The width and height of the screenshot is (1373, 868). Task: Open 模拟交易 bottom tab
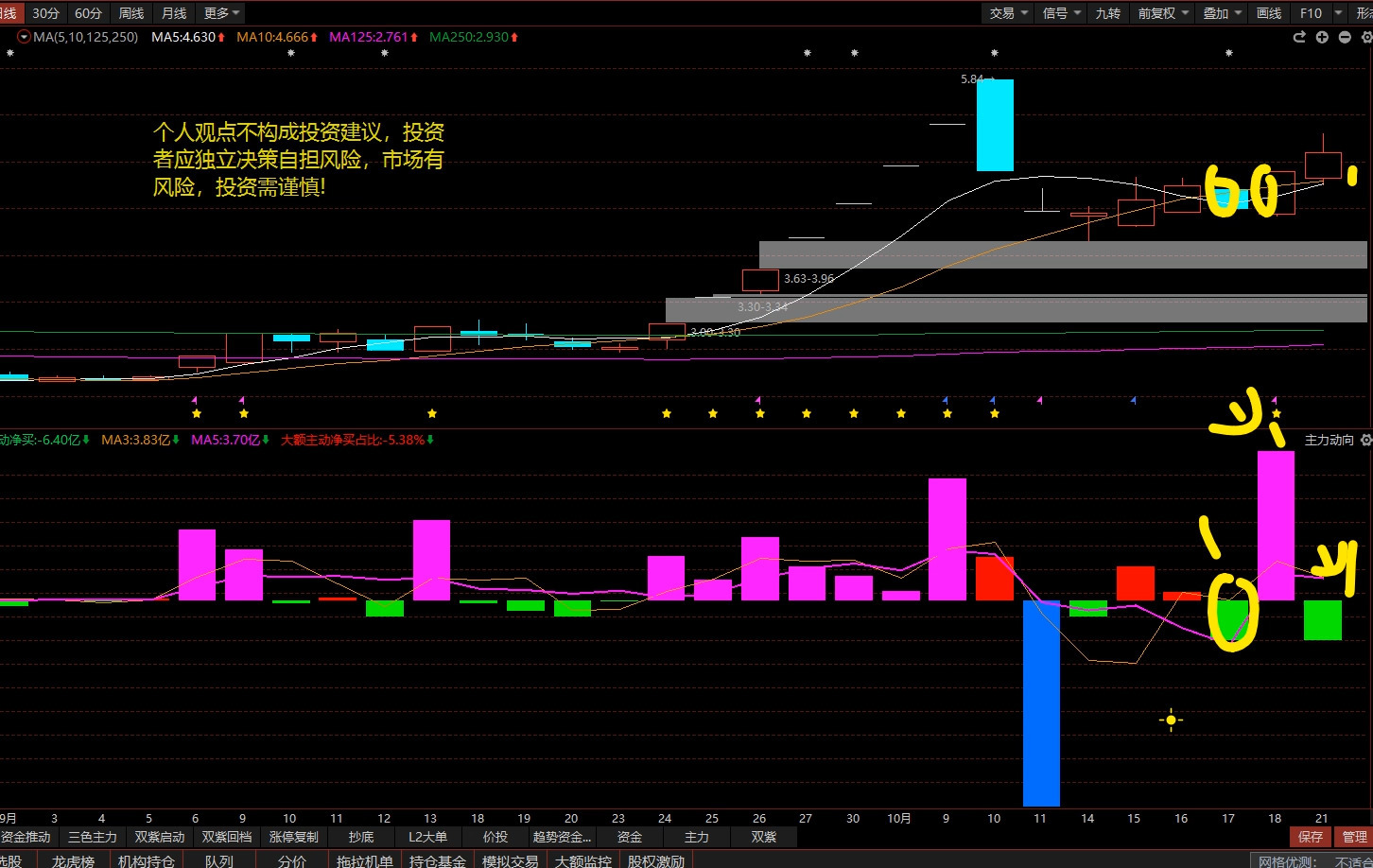(x=511, y=860)
